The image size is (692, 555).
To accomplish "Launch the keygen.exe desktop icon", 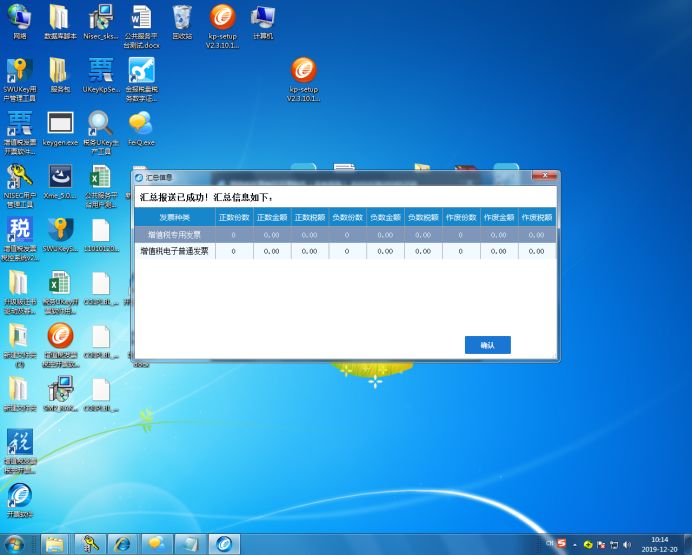I will pos(60,125).
